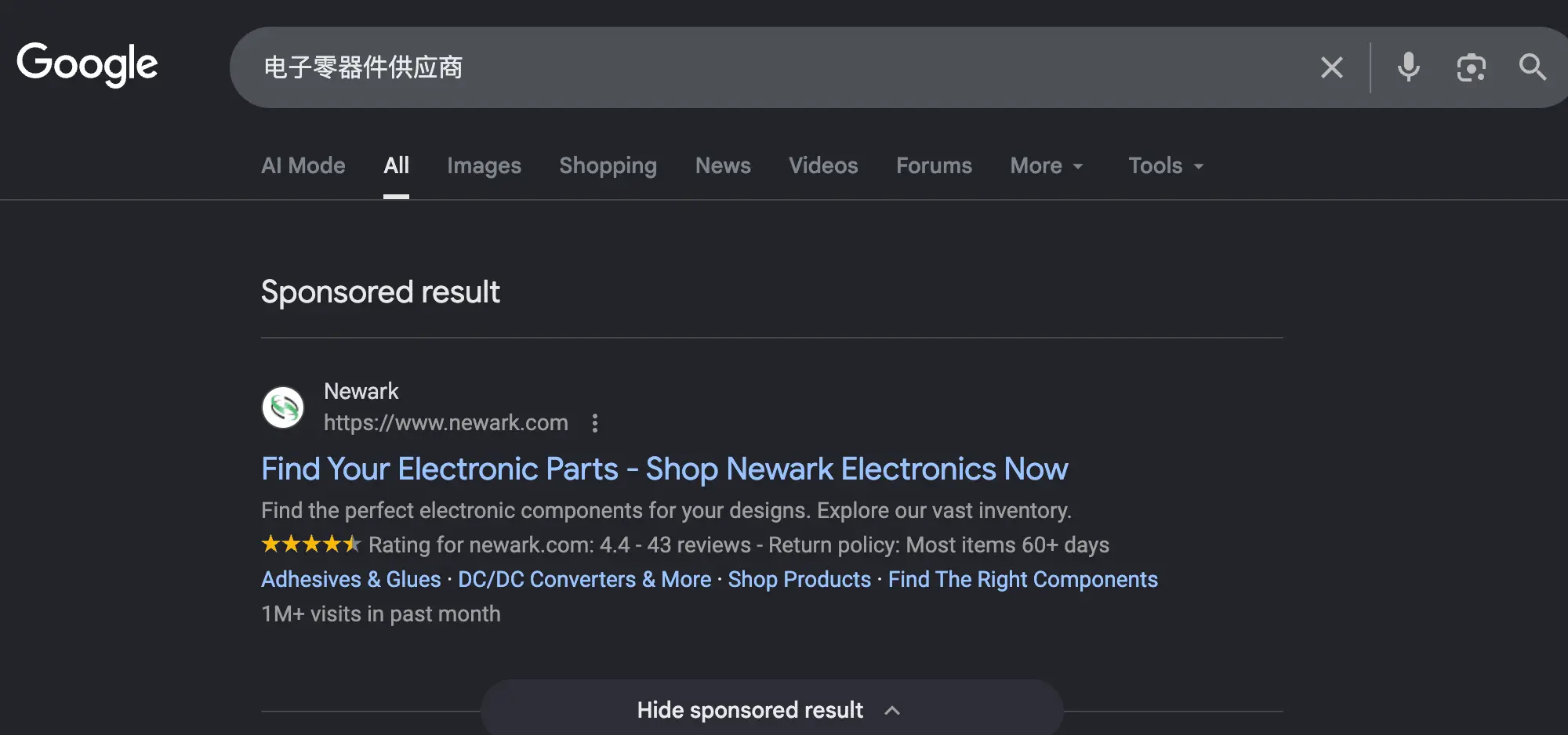1568x735 pixels.
Task: Switch to the Images tab
Action: [484, 165]
